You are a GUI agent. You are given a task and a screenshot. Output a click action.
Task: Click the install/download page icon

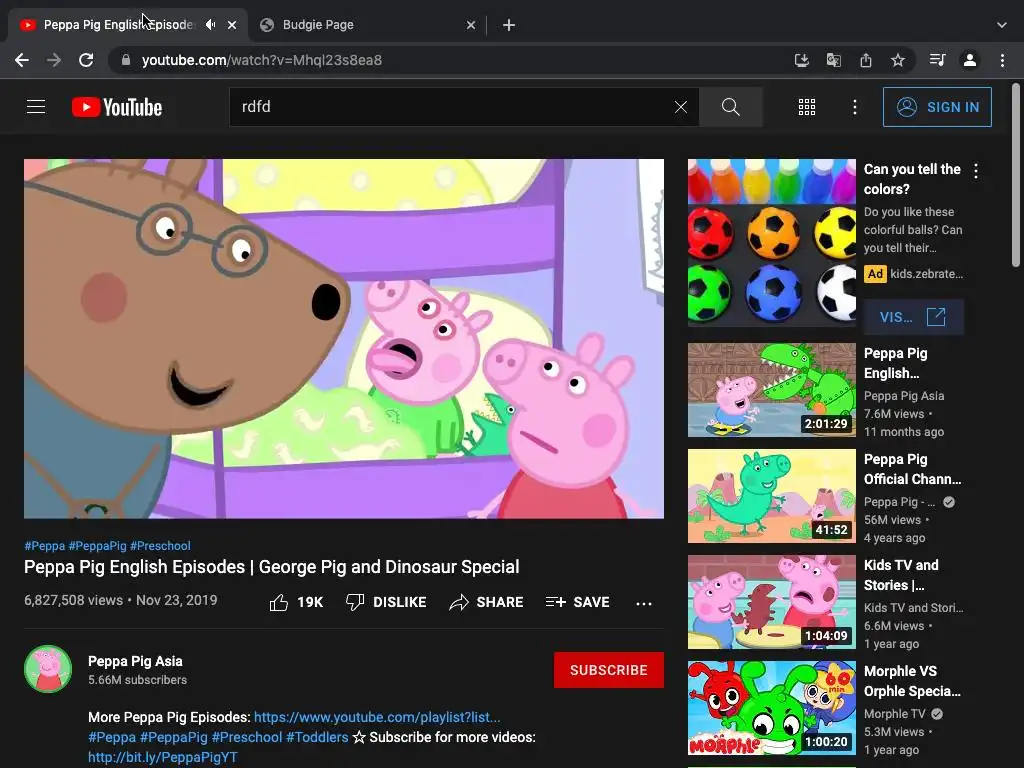pos(801,60)
